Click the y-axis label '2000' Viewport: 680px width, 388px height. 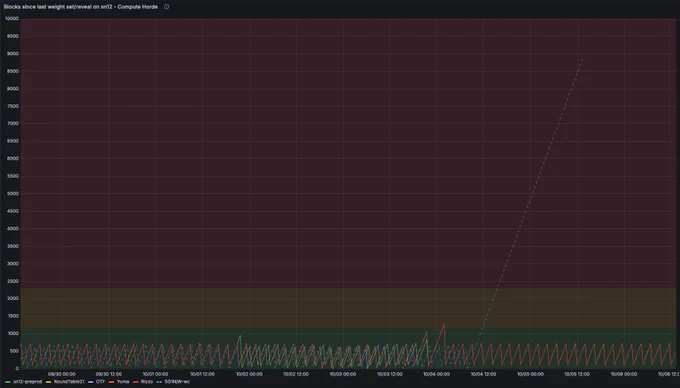pos(13,299)
